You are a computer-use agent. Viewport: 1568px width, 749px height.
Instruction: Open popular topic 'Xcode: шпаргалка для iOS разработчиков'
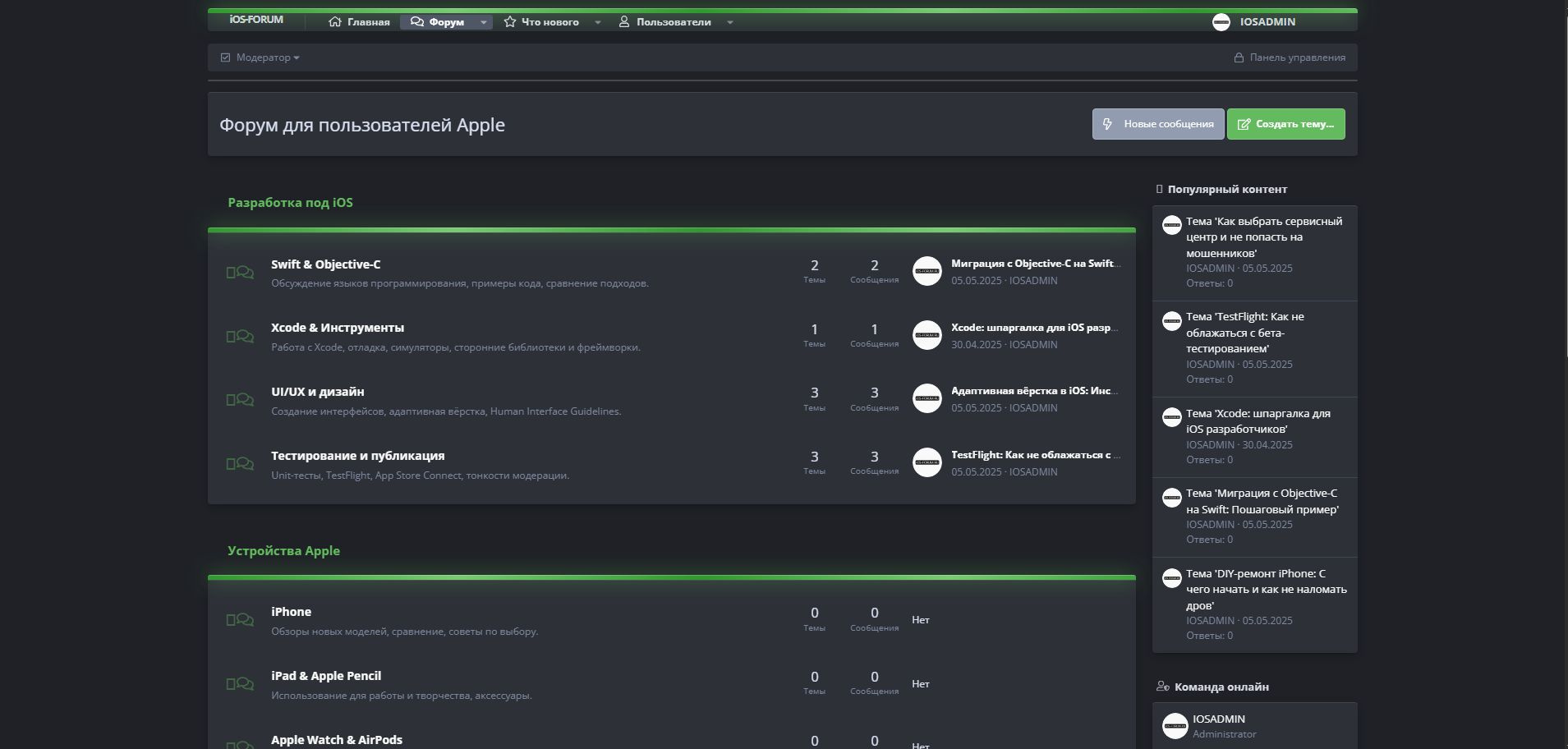click(1258, 421)
